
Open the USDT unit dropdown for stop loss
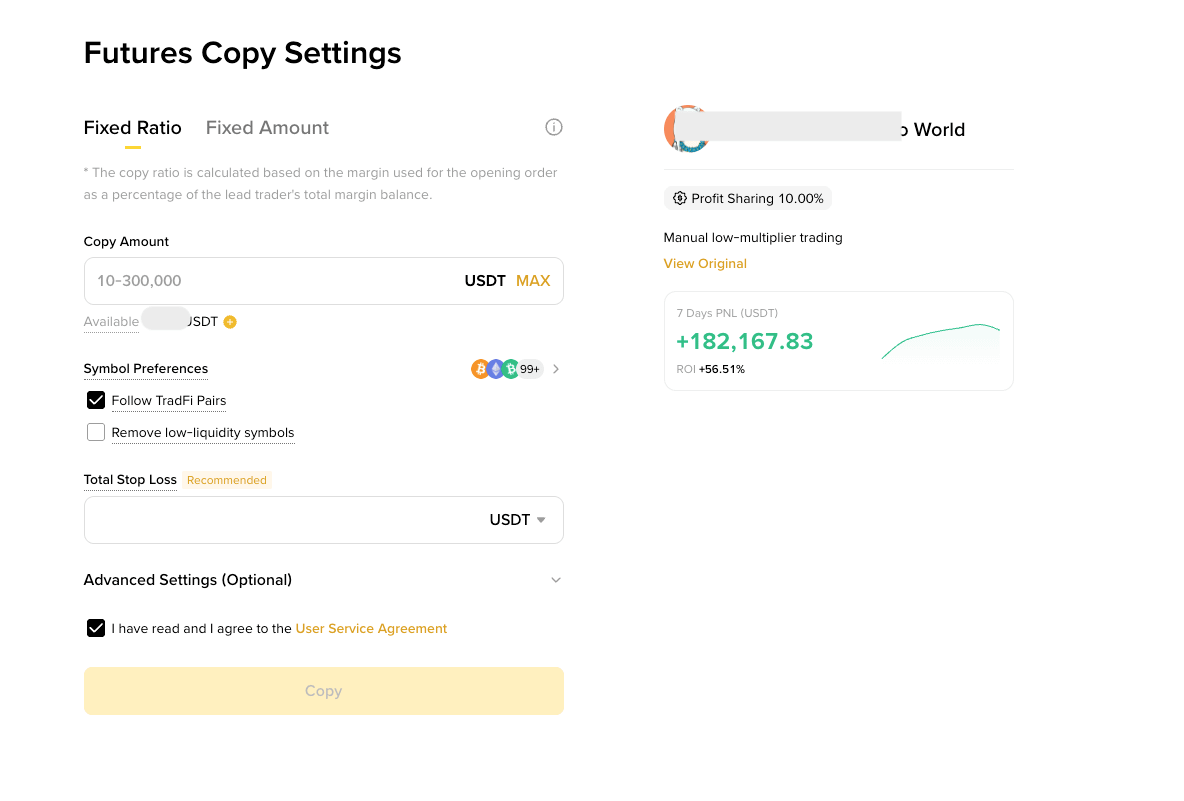pos(517,519)
